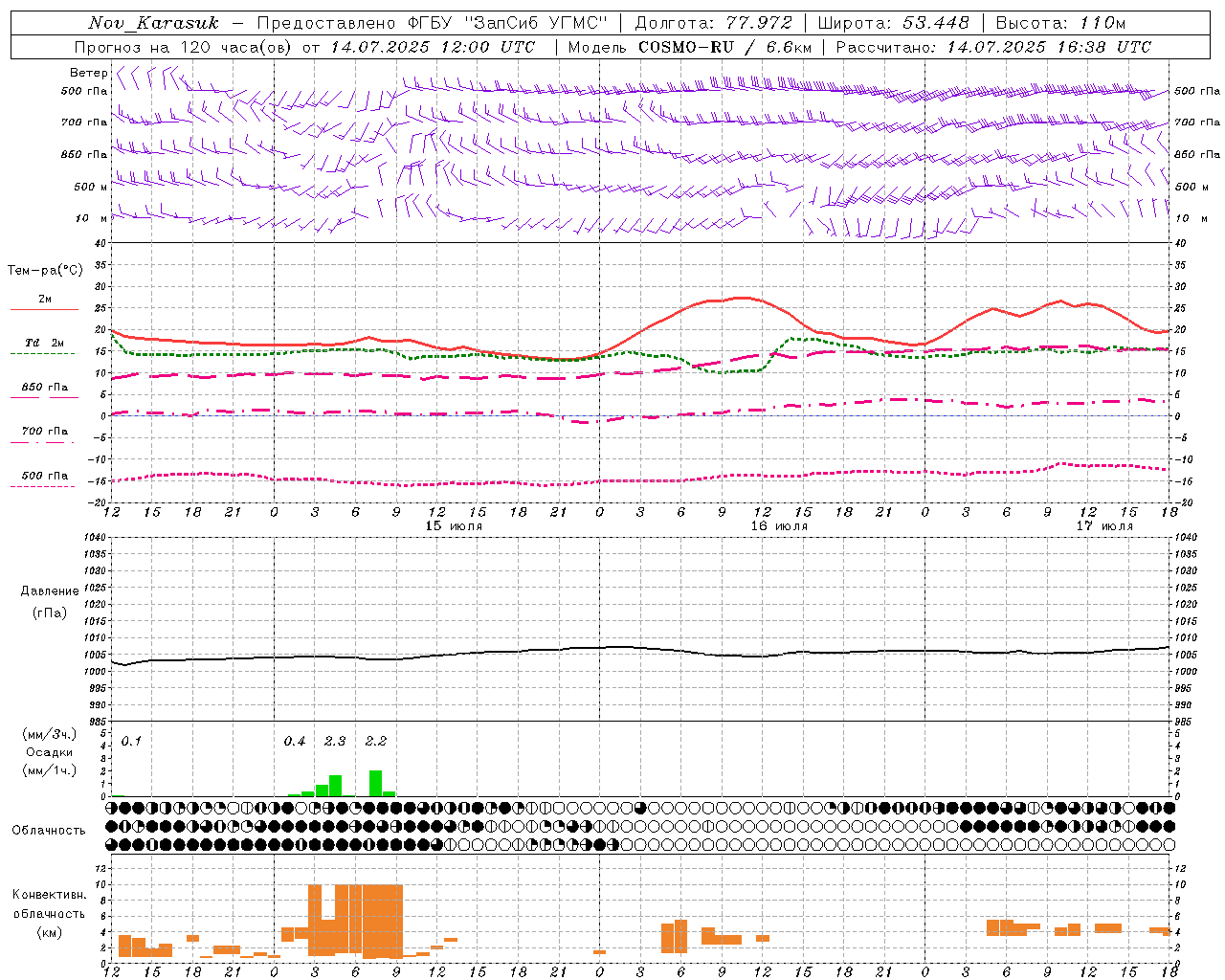Click the red line sample under 2м
The height and width of the screenshot is (980, 1225).
[45, 309]
